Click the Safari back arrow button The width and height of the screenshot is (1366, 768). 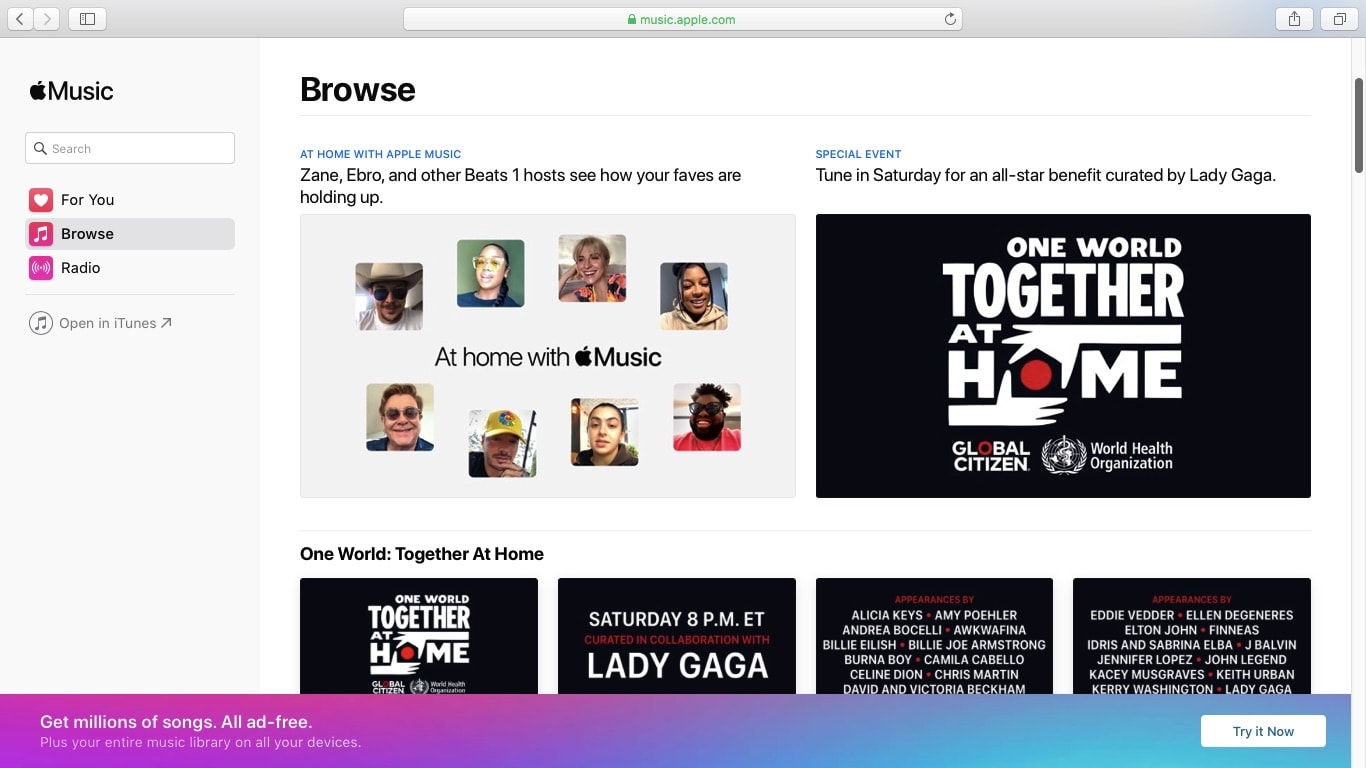[20, 19]
